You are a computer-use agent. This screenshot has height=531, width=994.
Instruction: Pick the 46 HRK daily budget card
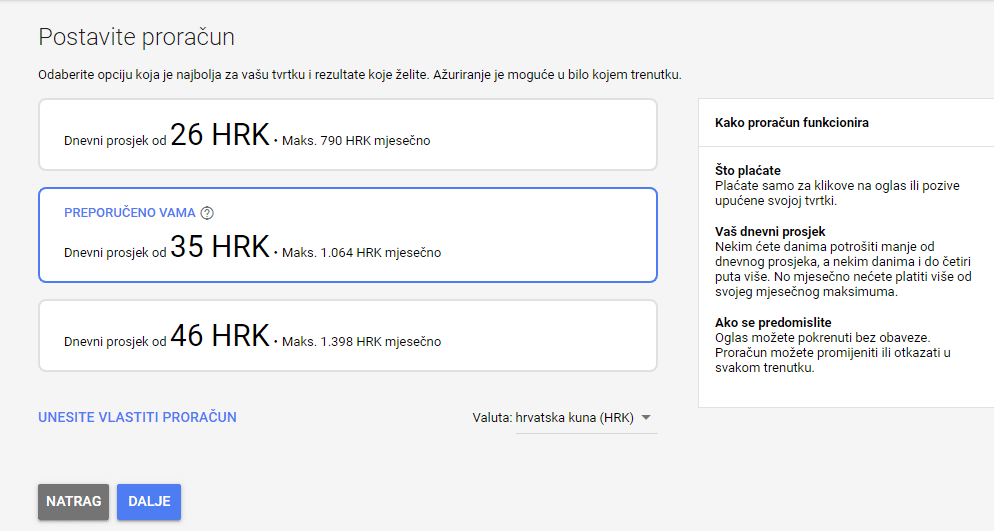pyautogui.click(x=347, y=336)
